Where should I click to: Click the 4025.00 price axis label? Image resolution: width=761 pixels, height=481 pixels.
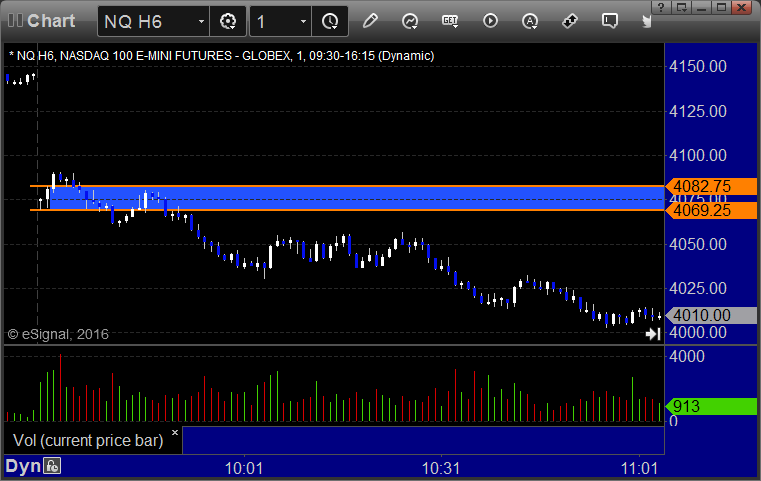click(x=698, y=289)
